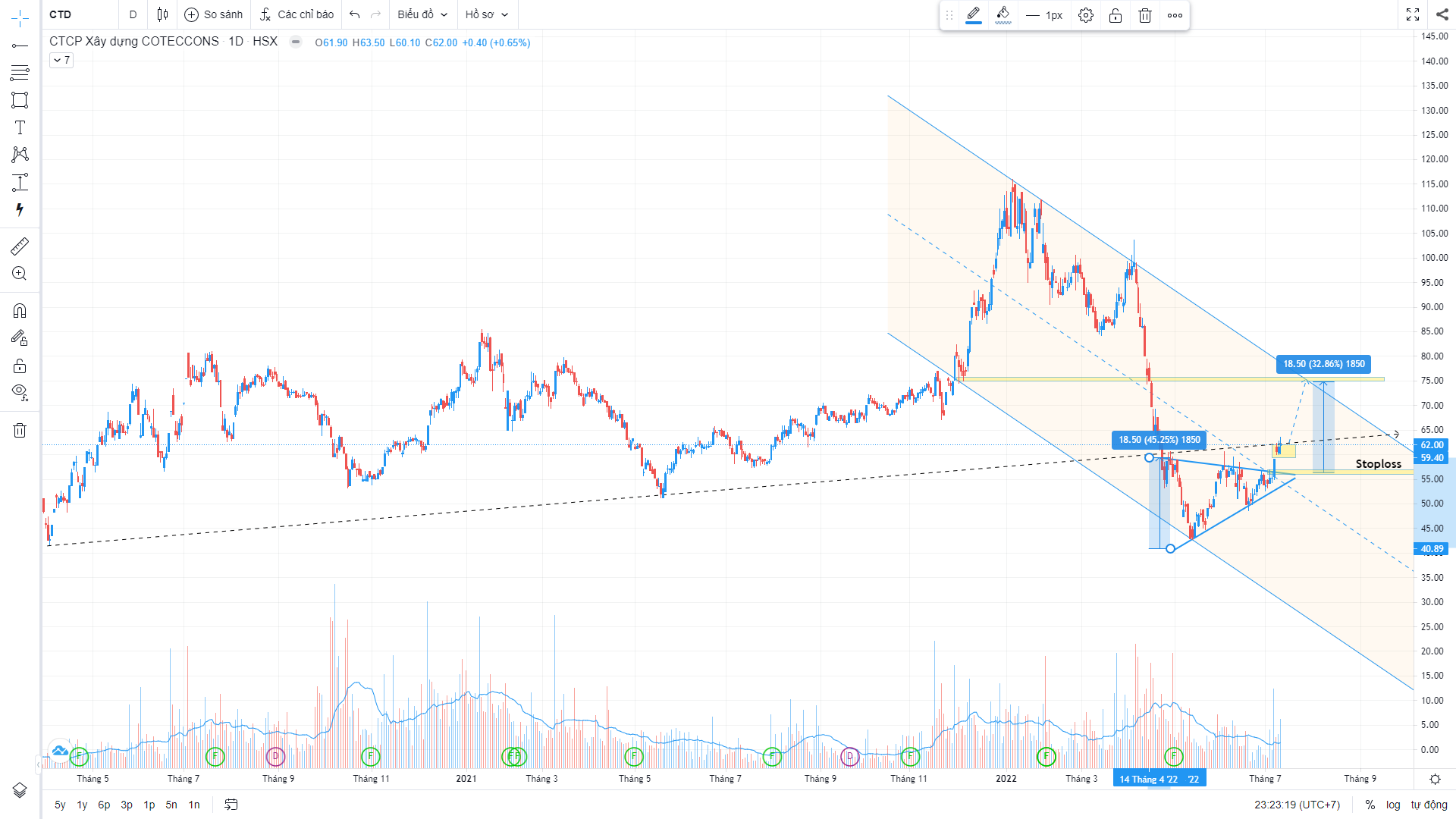Image resolution: width=1456 pixels, height=819 pixels.
Task: Expand the Hồ sơ dropdown
Action: tap(487, 14)
